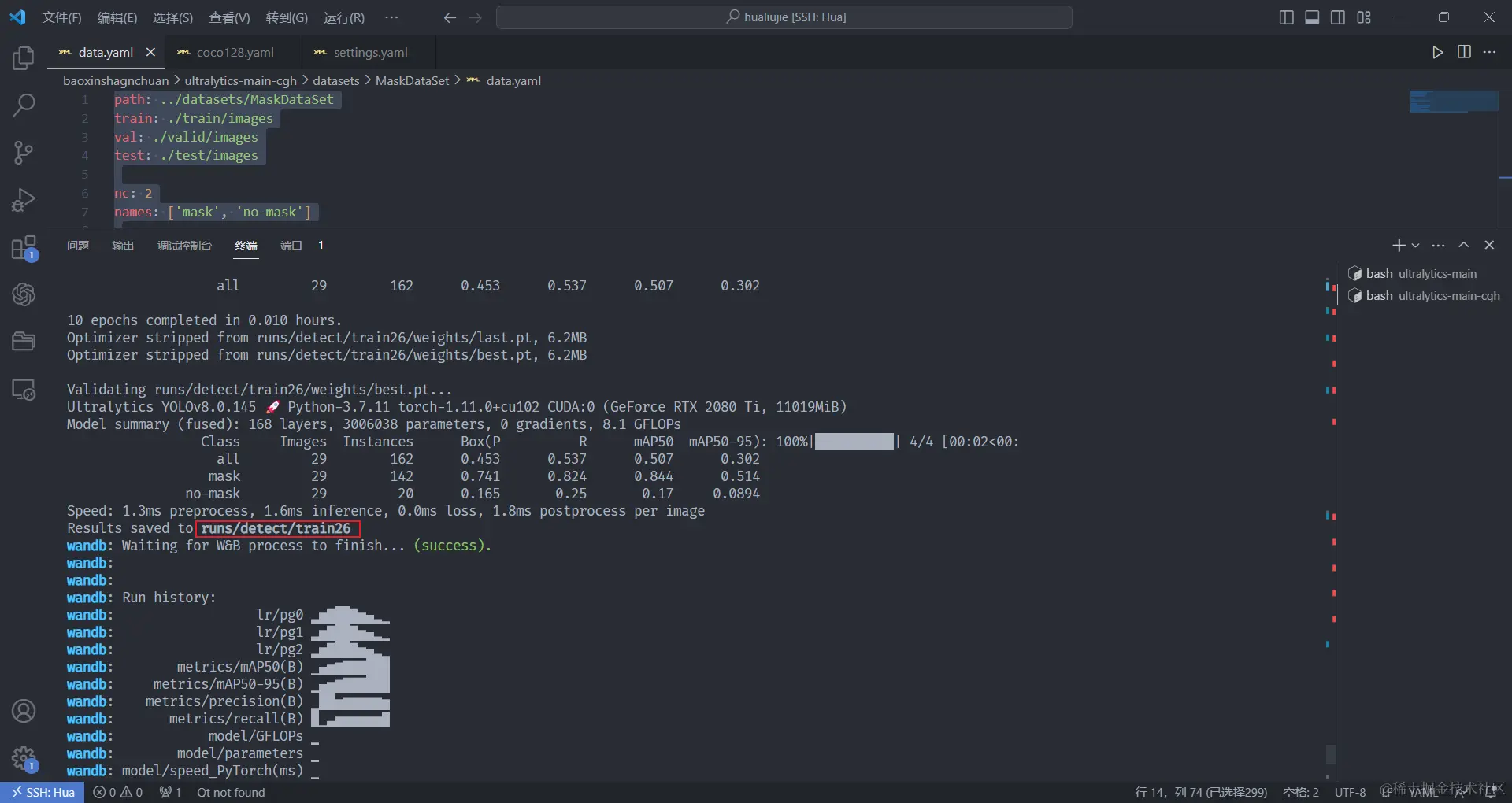Customize layout icon in title bar
Viewport: 1512px width, 803px height.
1364,17
